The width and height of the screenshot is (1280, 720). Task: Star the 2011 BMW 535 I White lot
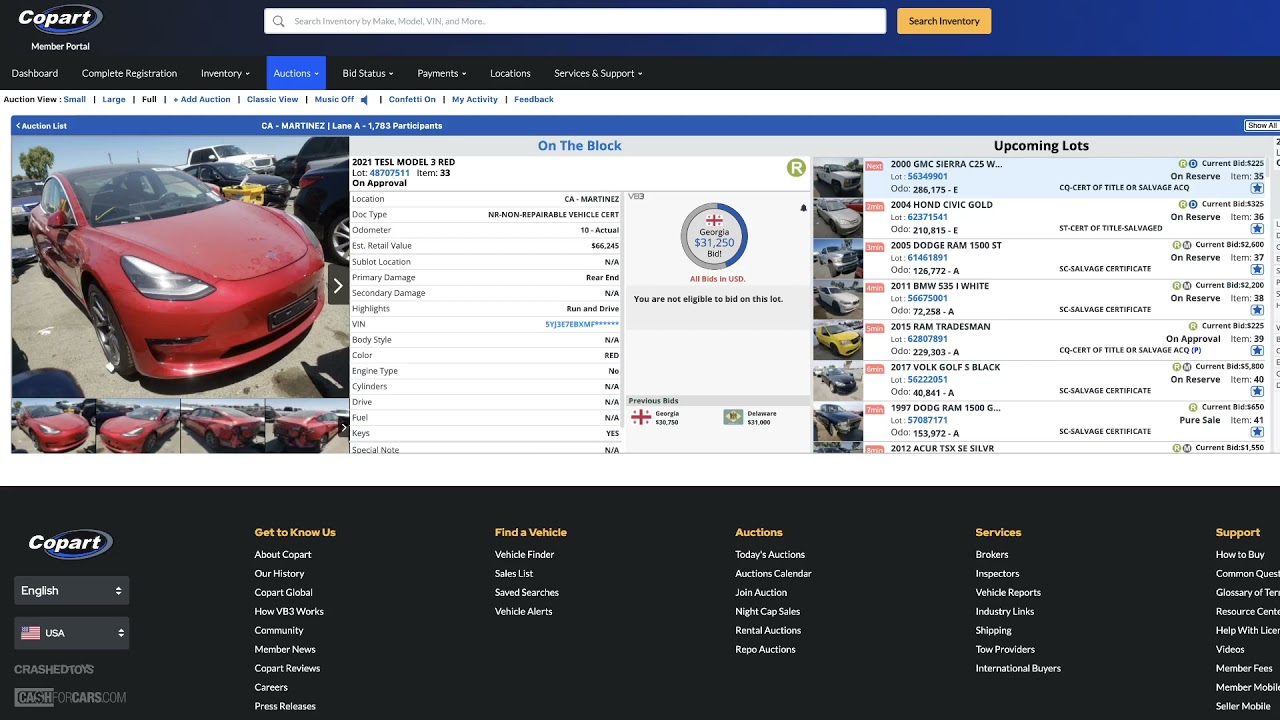[1257, 310]
